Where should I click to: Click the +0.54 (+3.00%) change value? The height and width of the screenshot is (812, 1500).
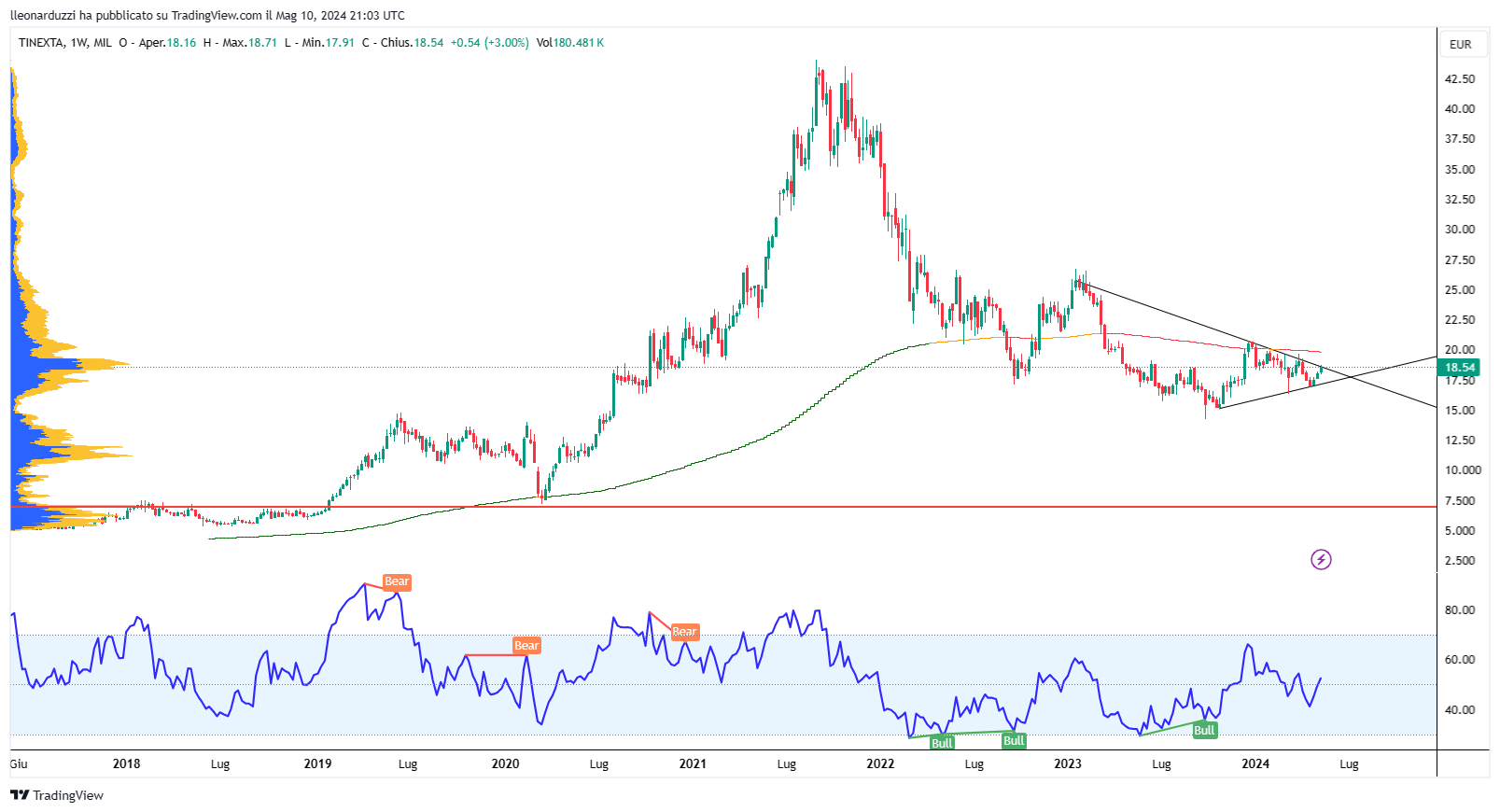(x=489, y=43)
